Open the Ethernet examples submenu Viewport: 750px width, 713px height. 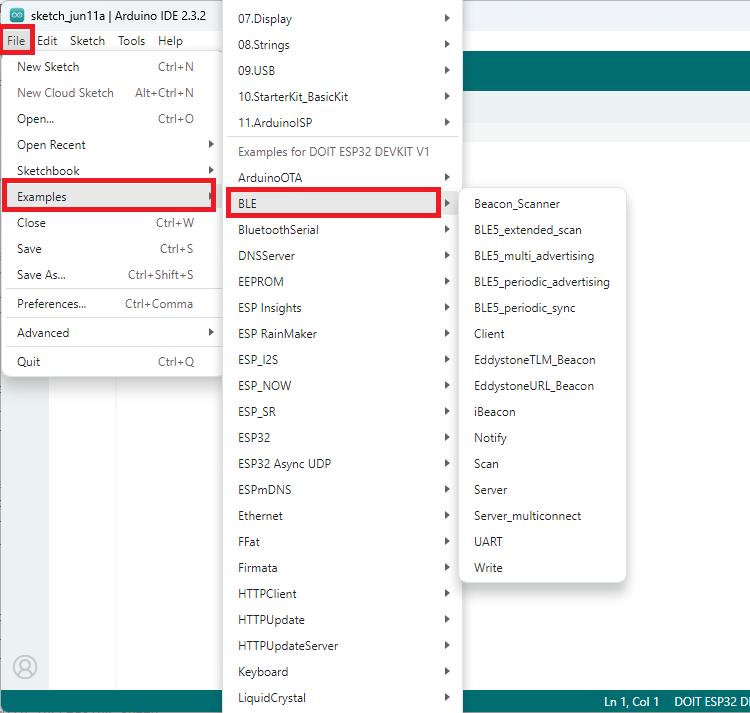coord(342,516)
